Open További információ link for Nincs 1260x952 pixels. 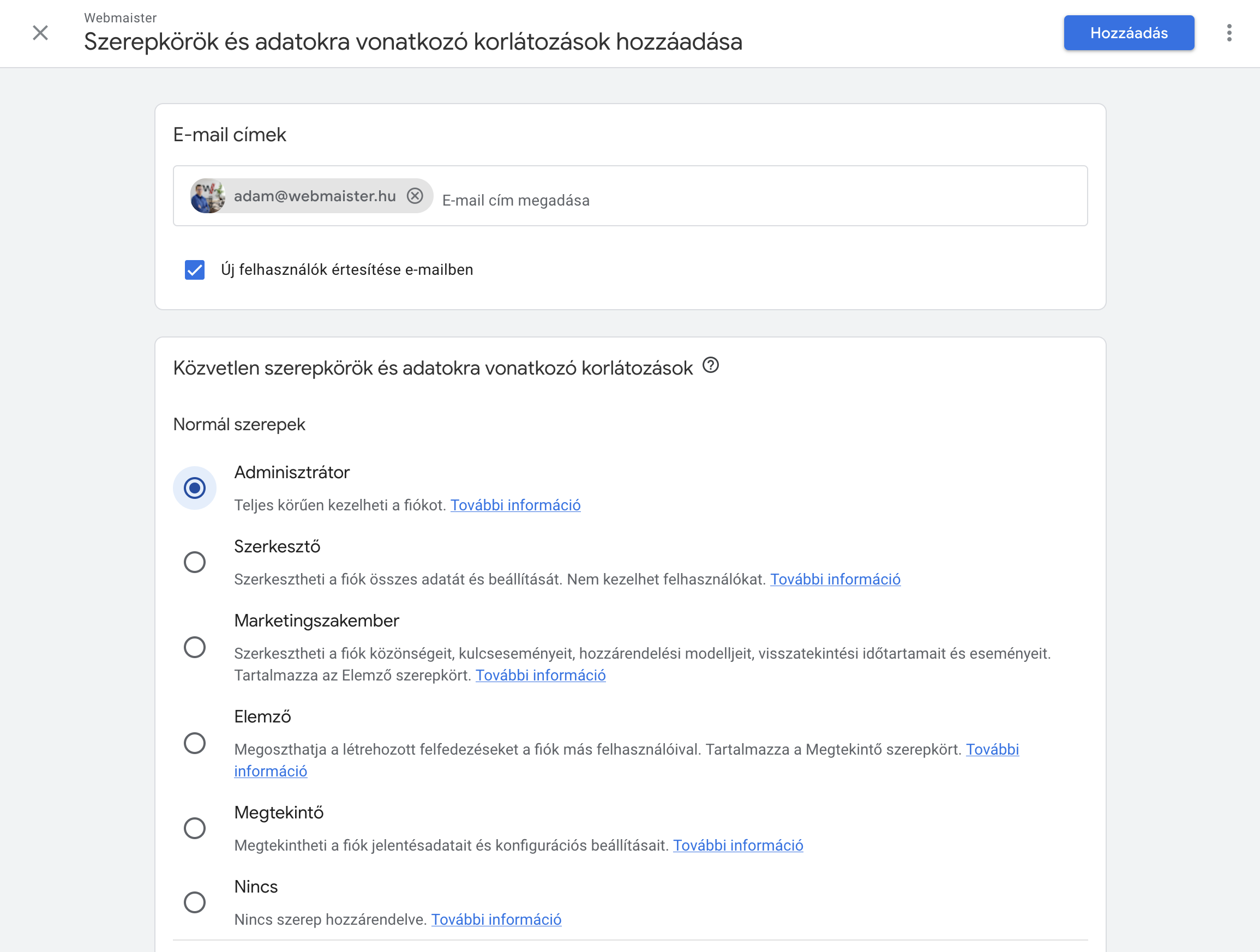tap(496, 919)
